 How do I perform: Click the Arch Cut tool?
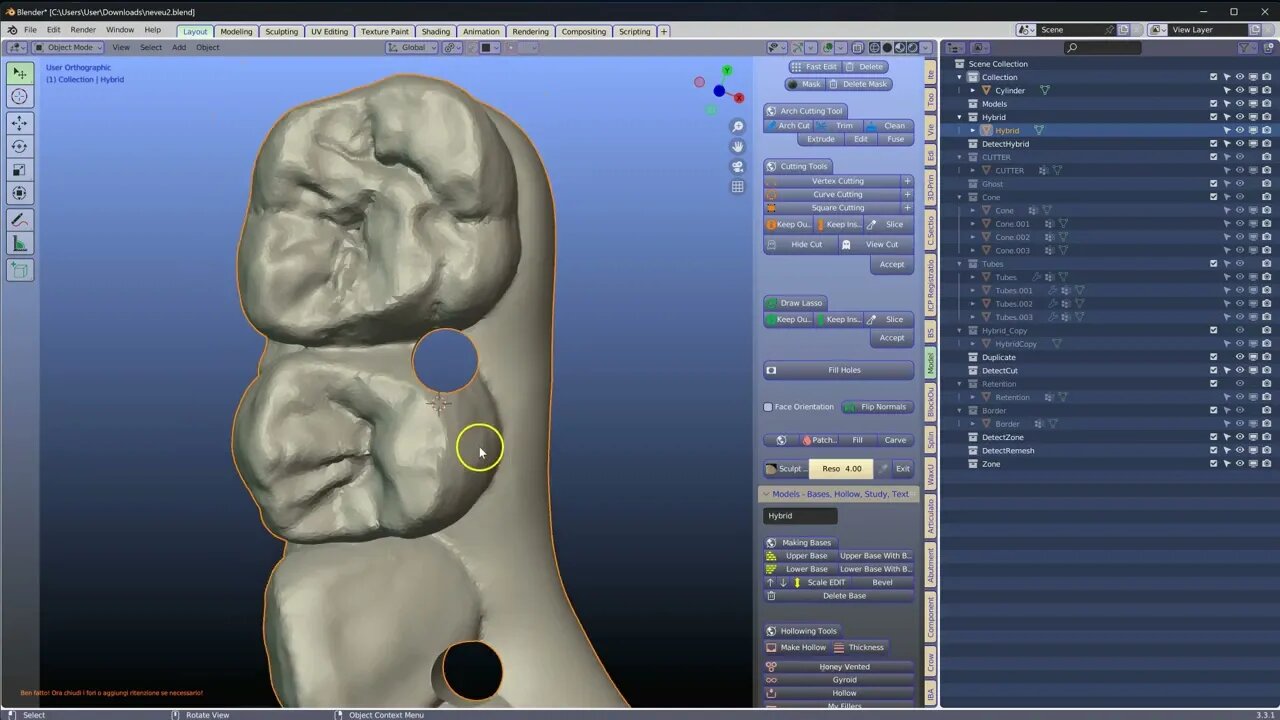pyautogui.click(x=788, y=126)
